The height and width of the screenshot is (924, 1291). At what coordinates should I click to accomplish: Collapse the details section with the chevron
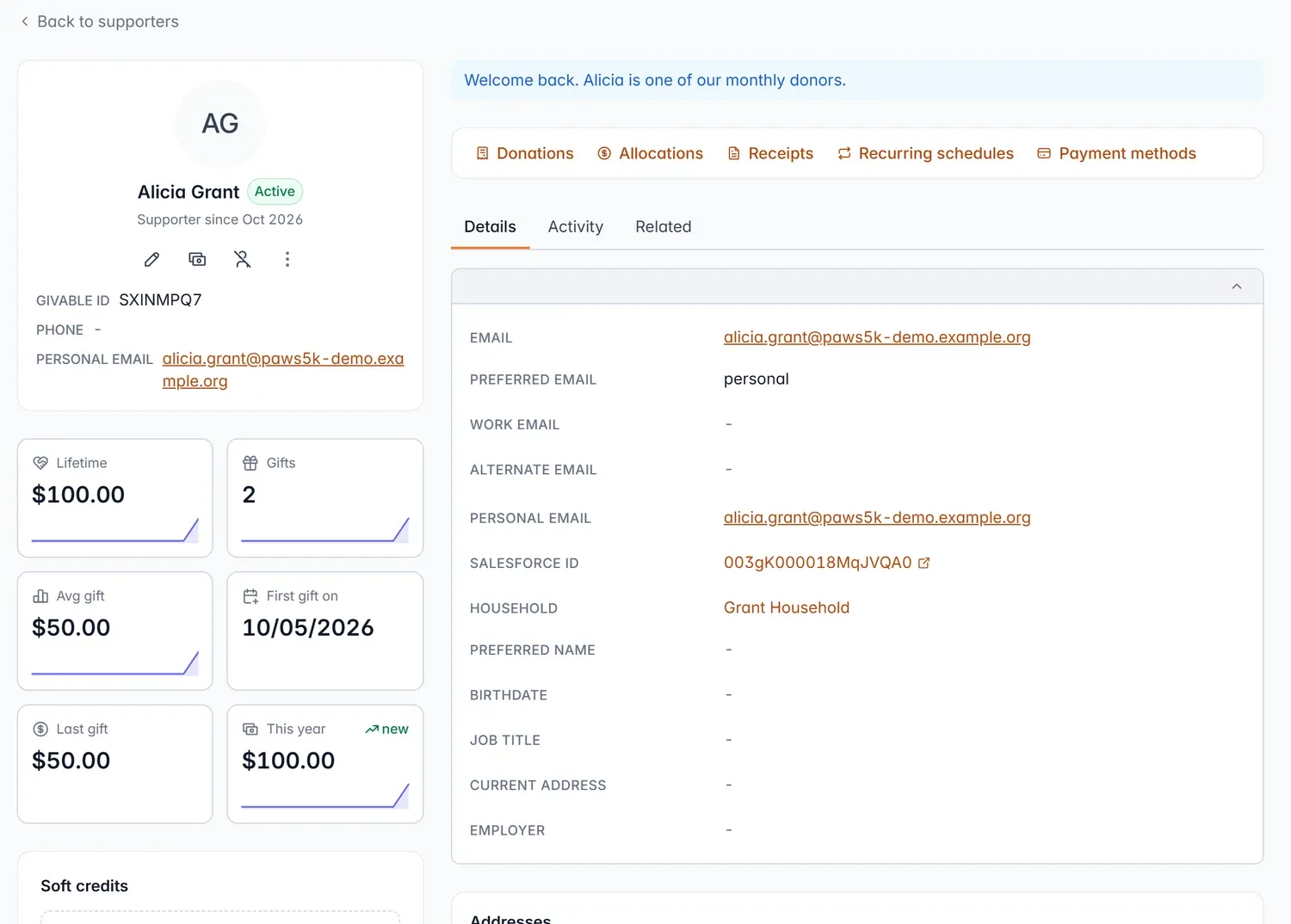point(1237,286)
